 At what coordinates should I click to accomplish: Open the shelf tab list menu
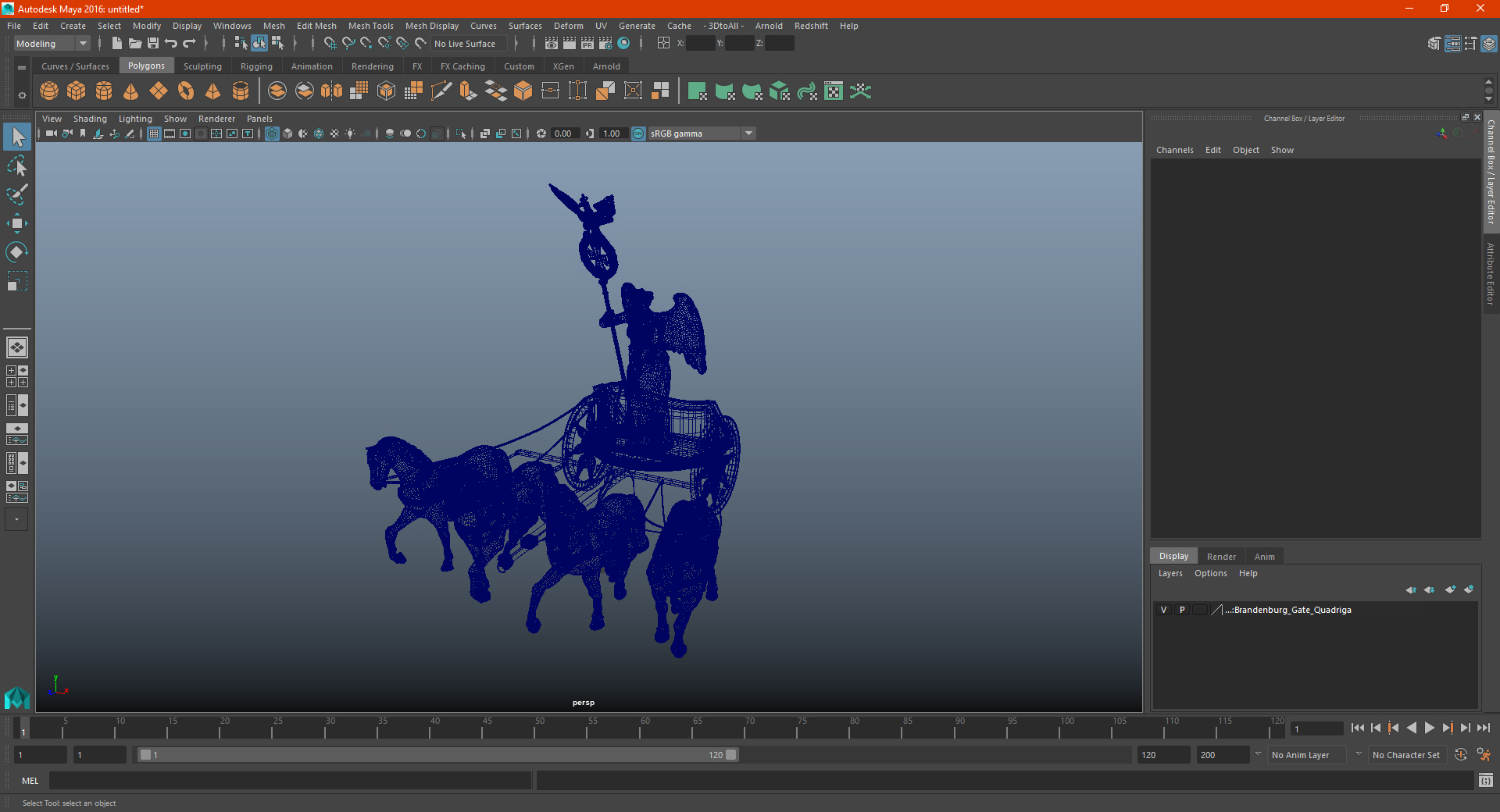coord(22,68)
